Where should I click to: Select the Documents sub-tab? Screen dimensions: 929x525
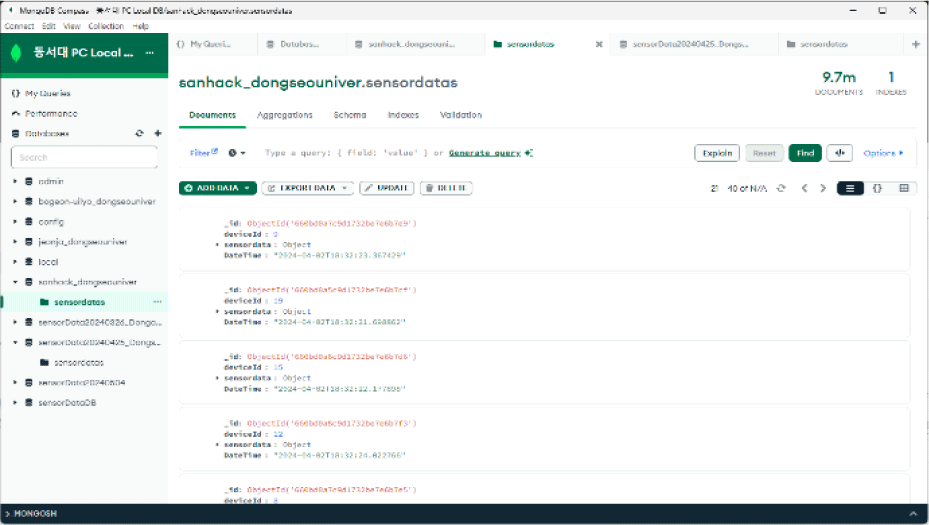(212, 115)
